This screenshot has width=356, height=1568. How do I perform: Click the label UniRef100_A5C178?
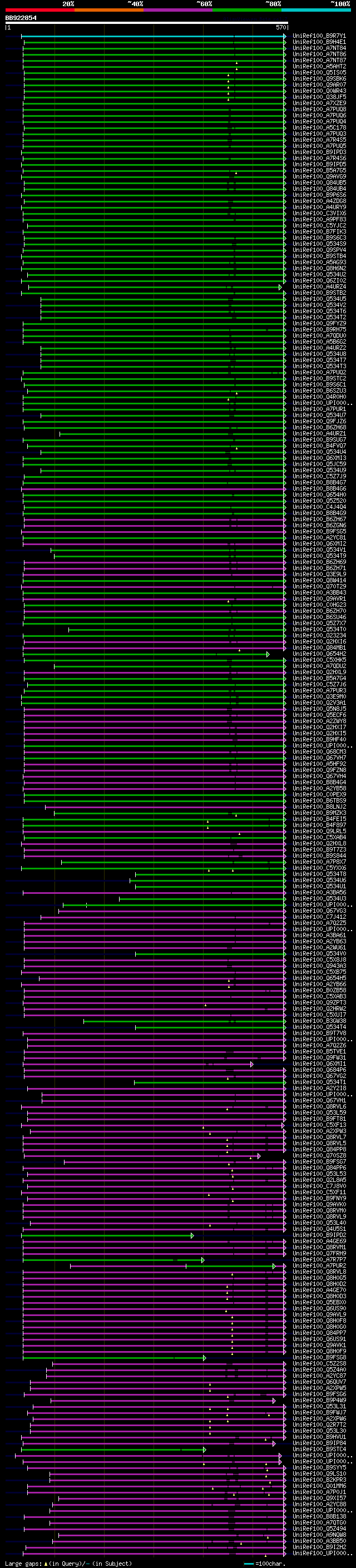(x=319, y=128)
